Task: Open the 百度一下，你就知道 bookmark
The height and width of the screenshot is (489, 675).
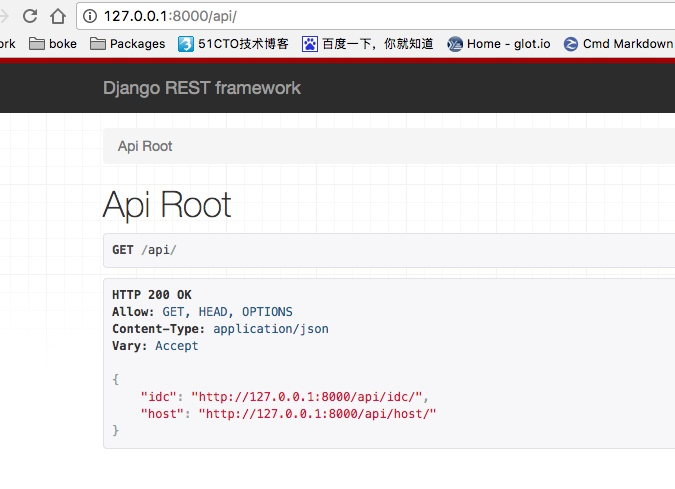Action: (x=367, y=44)
